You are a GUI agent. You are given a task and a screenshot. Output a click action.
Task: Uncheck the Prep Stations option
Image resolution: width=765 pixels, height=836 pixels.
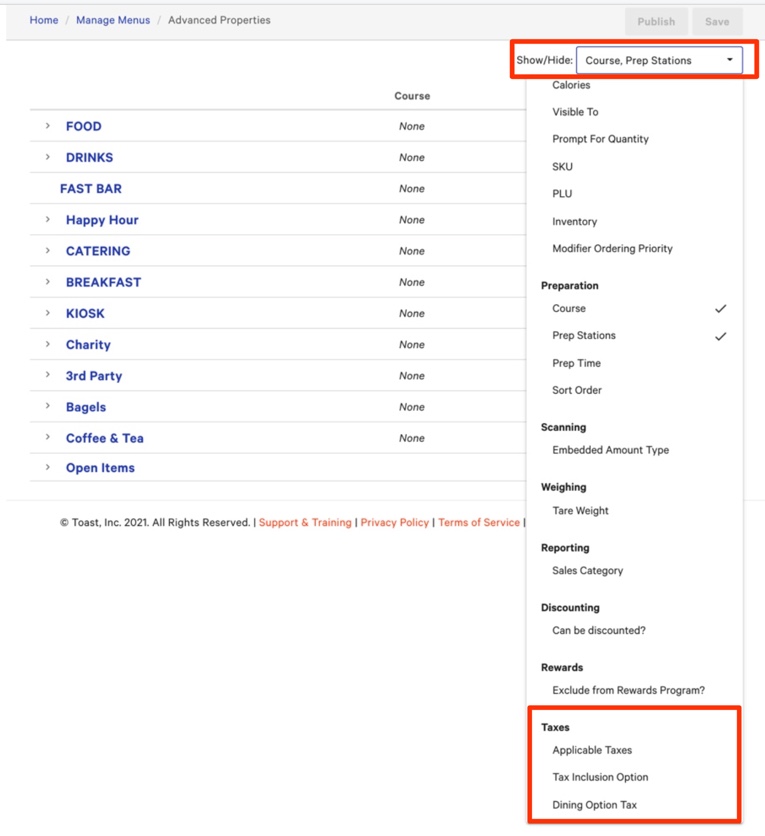point(584,336)
